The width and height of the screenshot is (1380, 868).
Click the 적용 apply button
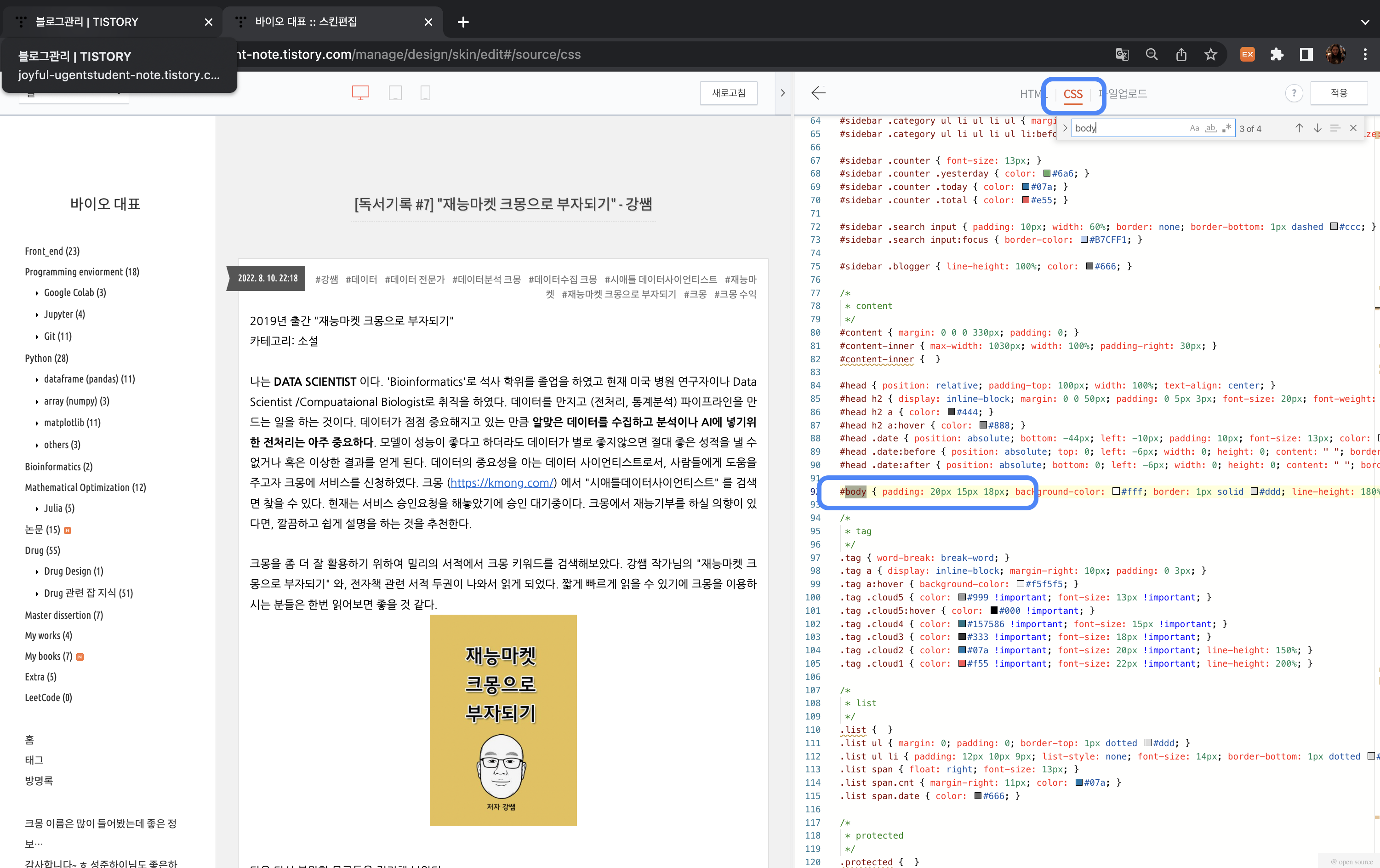1338,93
